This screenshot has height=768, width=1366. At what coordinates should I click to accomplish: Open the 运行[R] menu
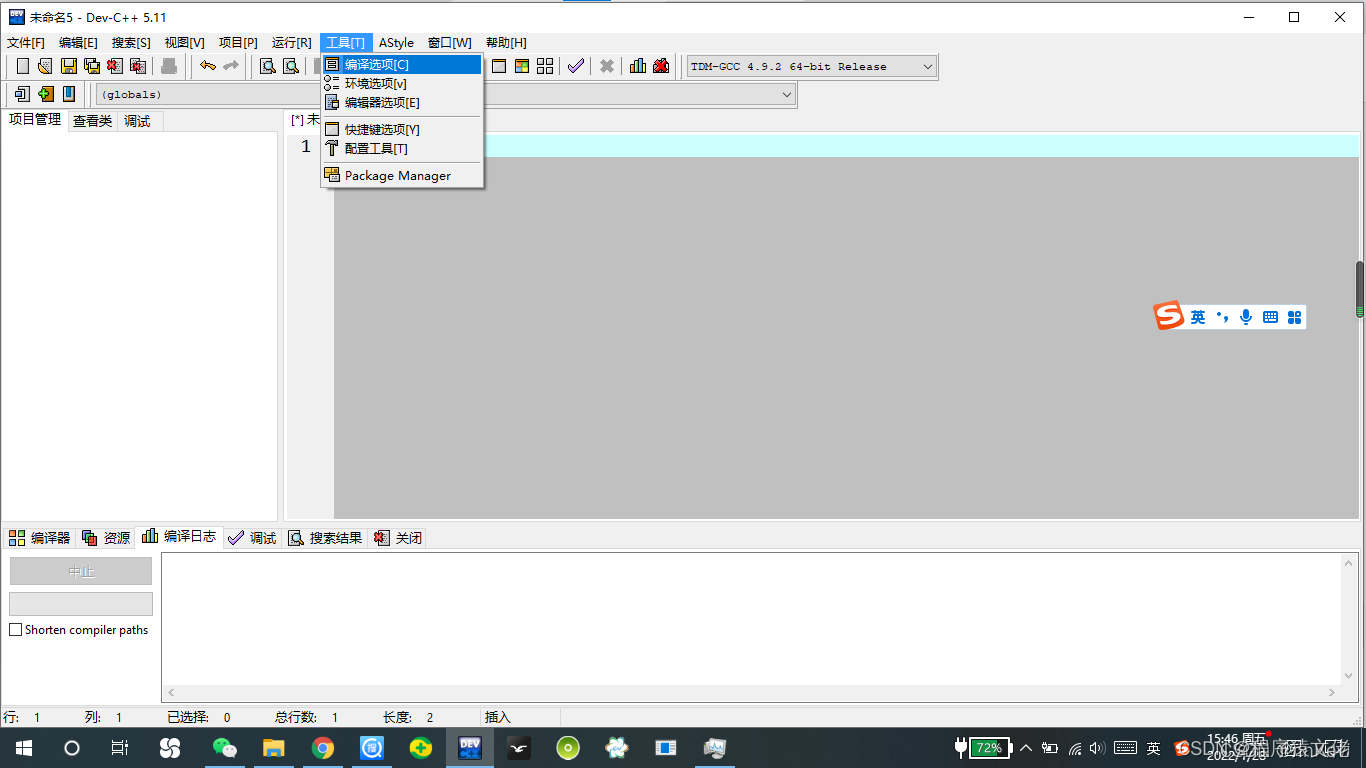pyautogui.click(x=292, y=42)
